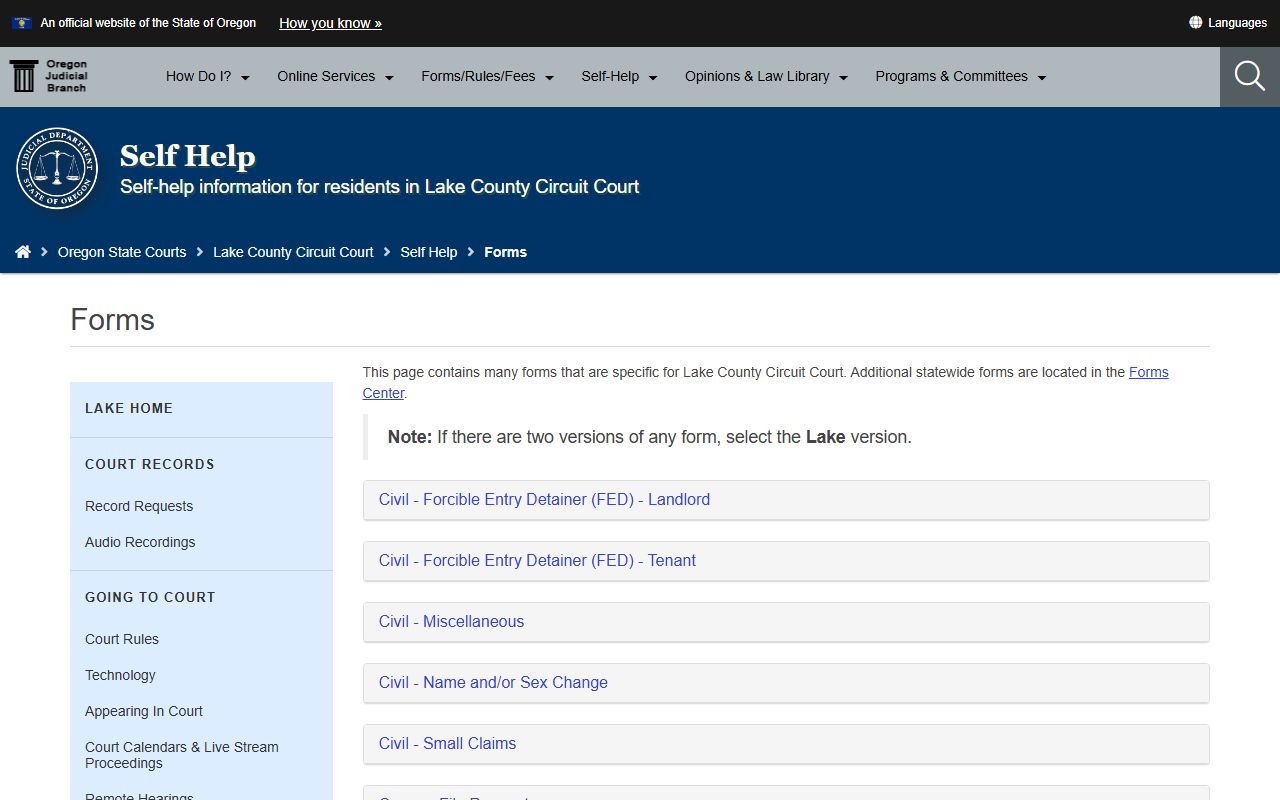This screenshot has height=800, width=1280.
Task: Select LAKE HOME in sidebar
Action: 129,408
